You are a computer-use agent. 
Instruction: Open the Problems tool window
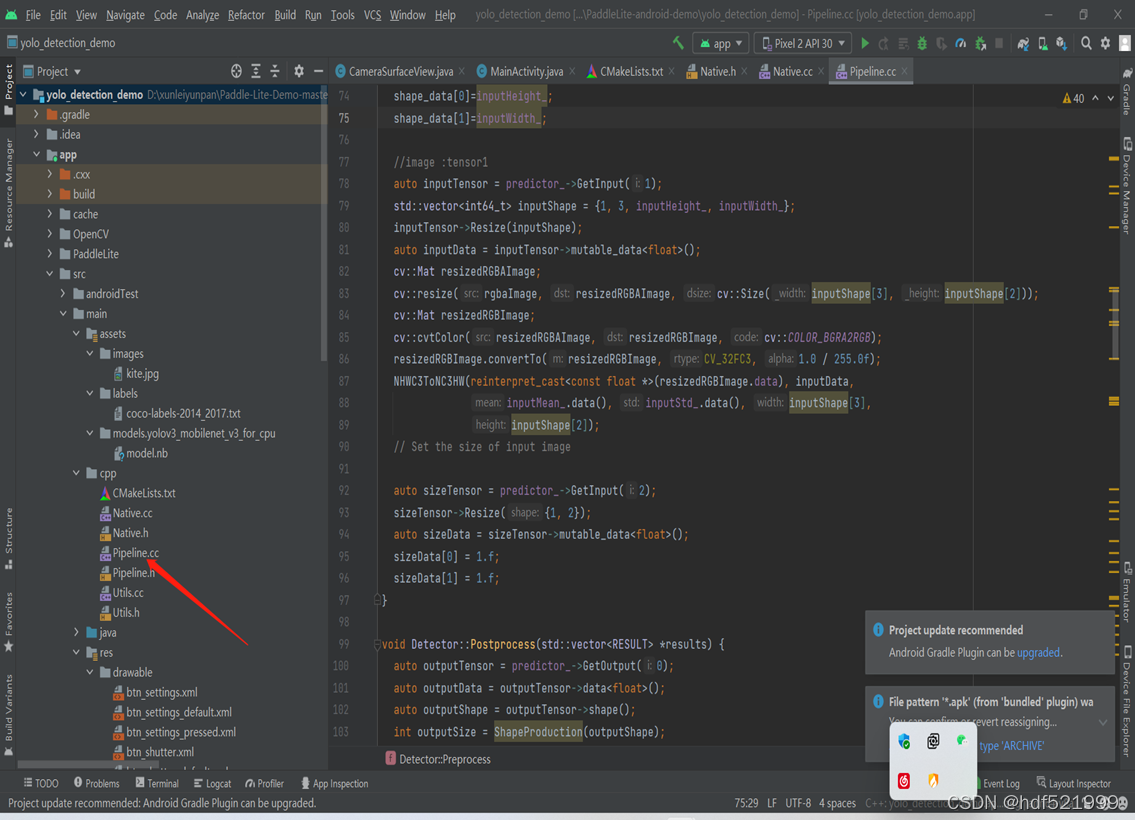(x=96, y=783)
